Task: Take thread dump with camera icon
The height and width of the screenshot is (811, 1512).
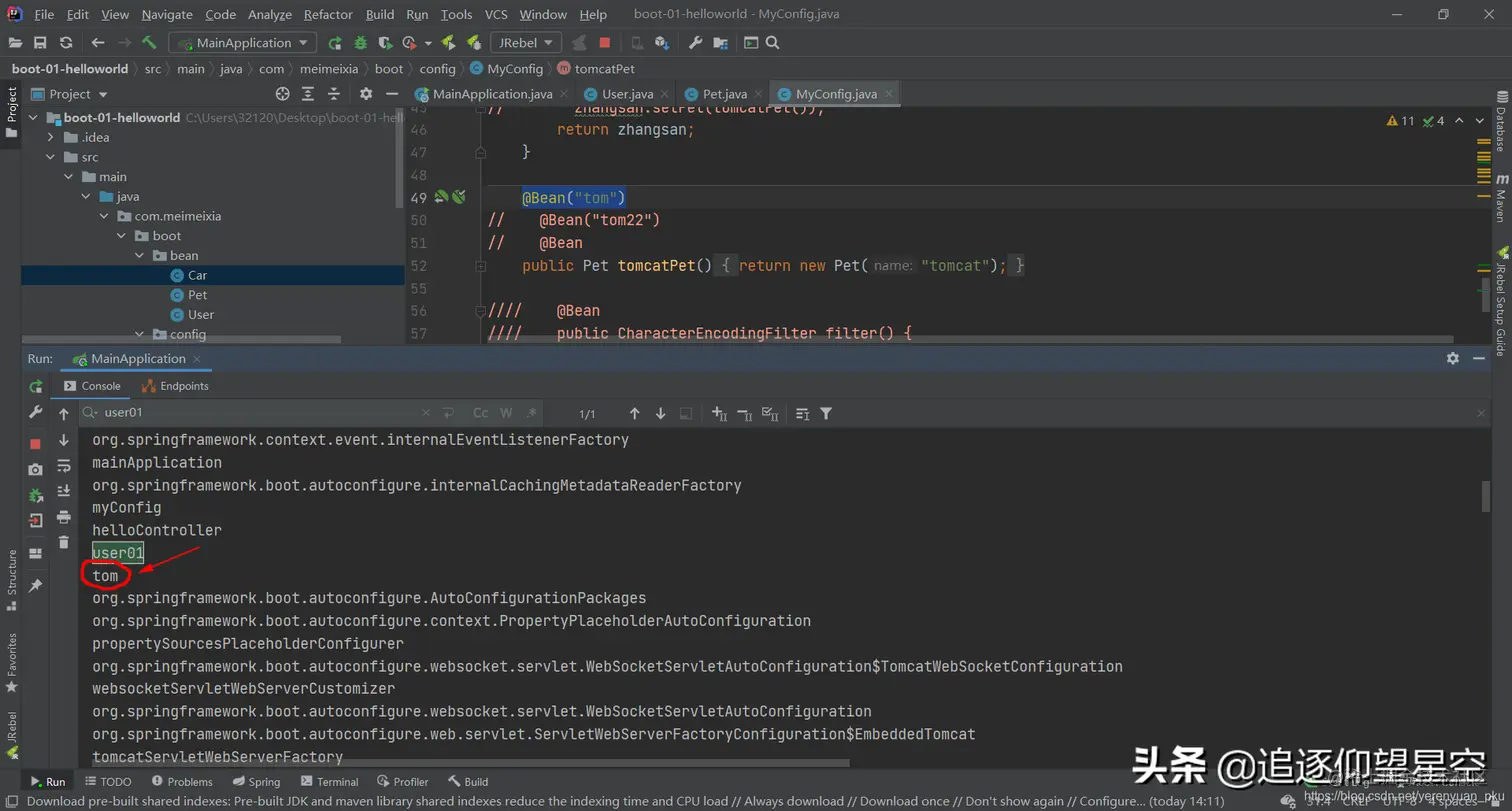Action: coord(36,469)
